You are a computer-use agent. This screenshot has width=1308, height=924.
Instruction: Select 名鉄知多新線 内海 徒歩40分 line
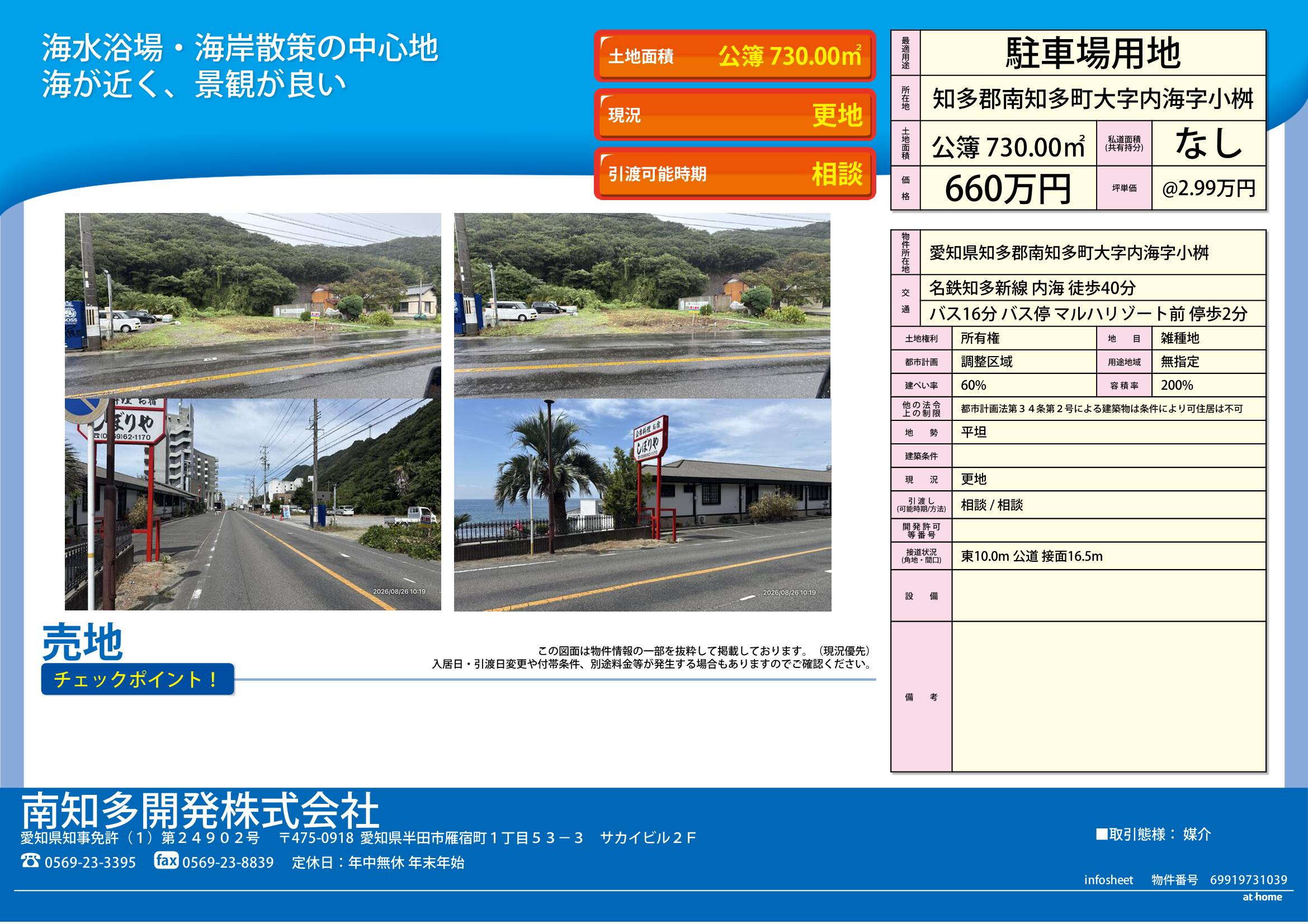(1033, 288)
